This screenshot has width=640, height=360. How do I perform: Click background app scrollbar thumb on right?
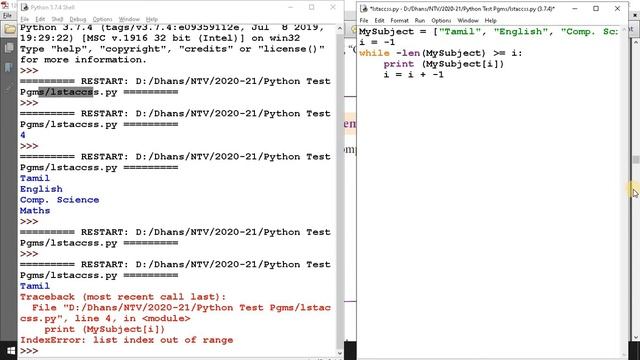(636, 160)
